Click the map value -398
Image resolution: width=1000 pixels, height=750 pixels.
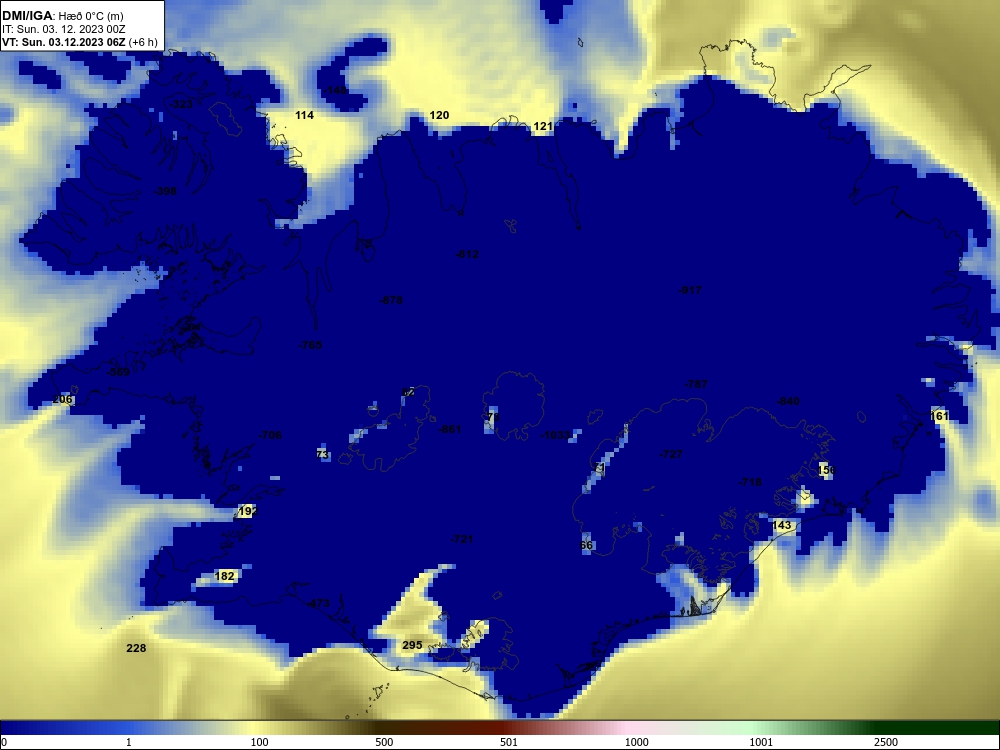pyautogui.click(x=165, y=191)
